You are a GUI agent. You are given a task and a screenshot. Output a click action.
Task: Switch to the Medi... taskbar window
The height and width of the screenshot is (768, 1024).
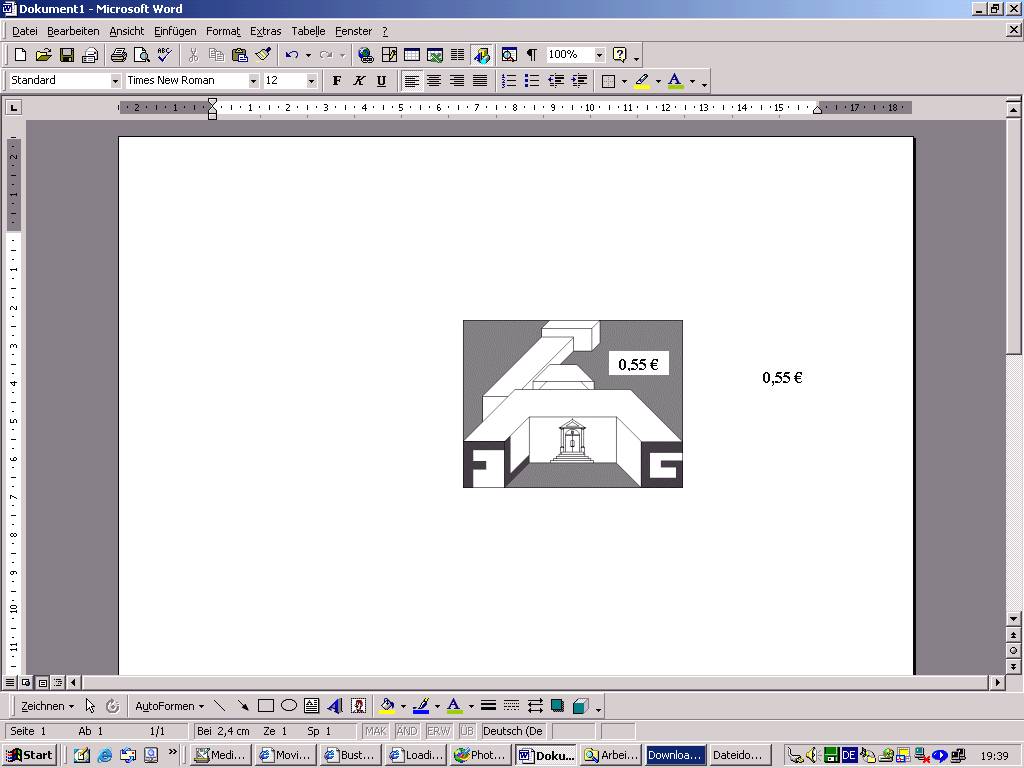click(x=221, y=755)
